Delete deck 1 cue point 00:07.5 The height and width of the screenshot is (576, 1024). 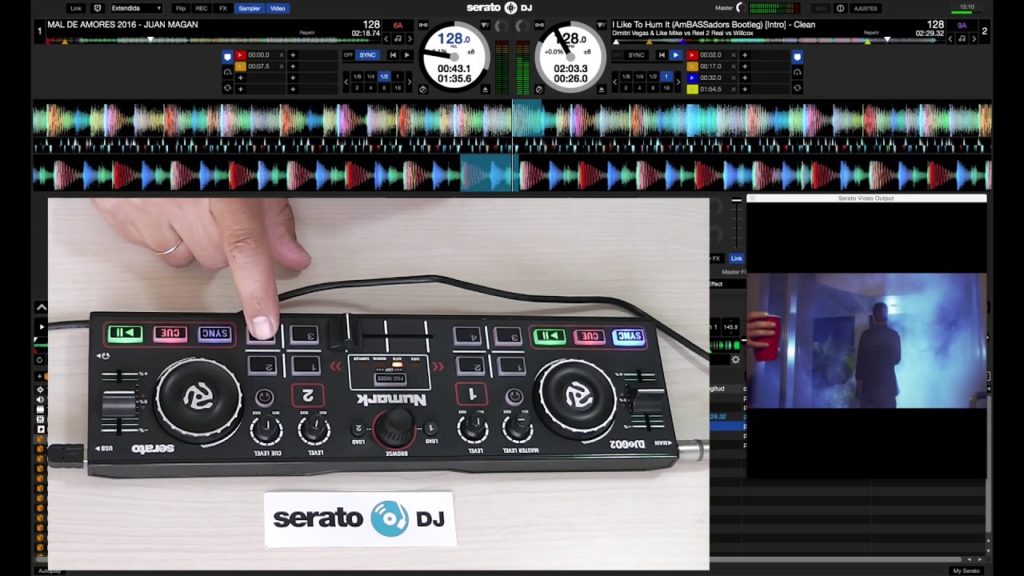(281, 67)
